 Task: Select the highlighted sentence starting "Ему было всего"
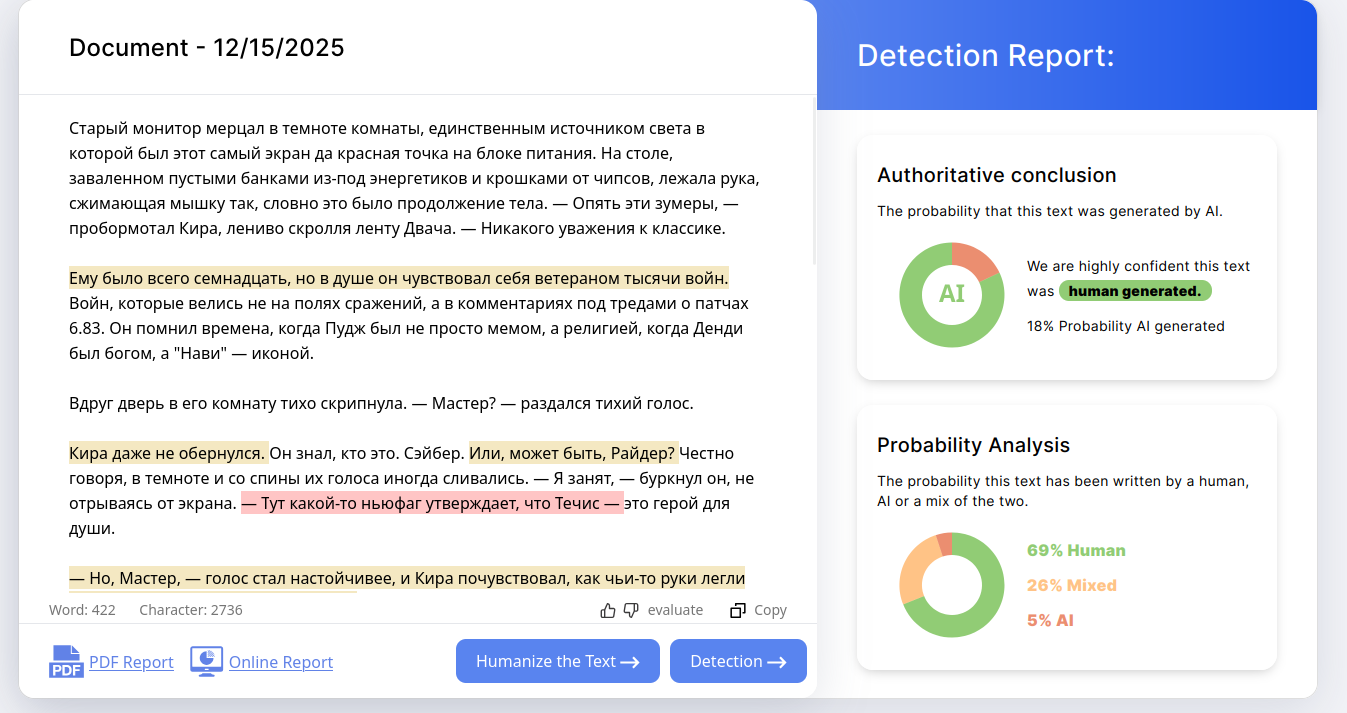click(398, 278)
